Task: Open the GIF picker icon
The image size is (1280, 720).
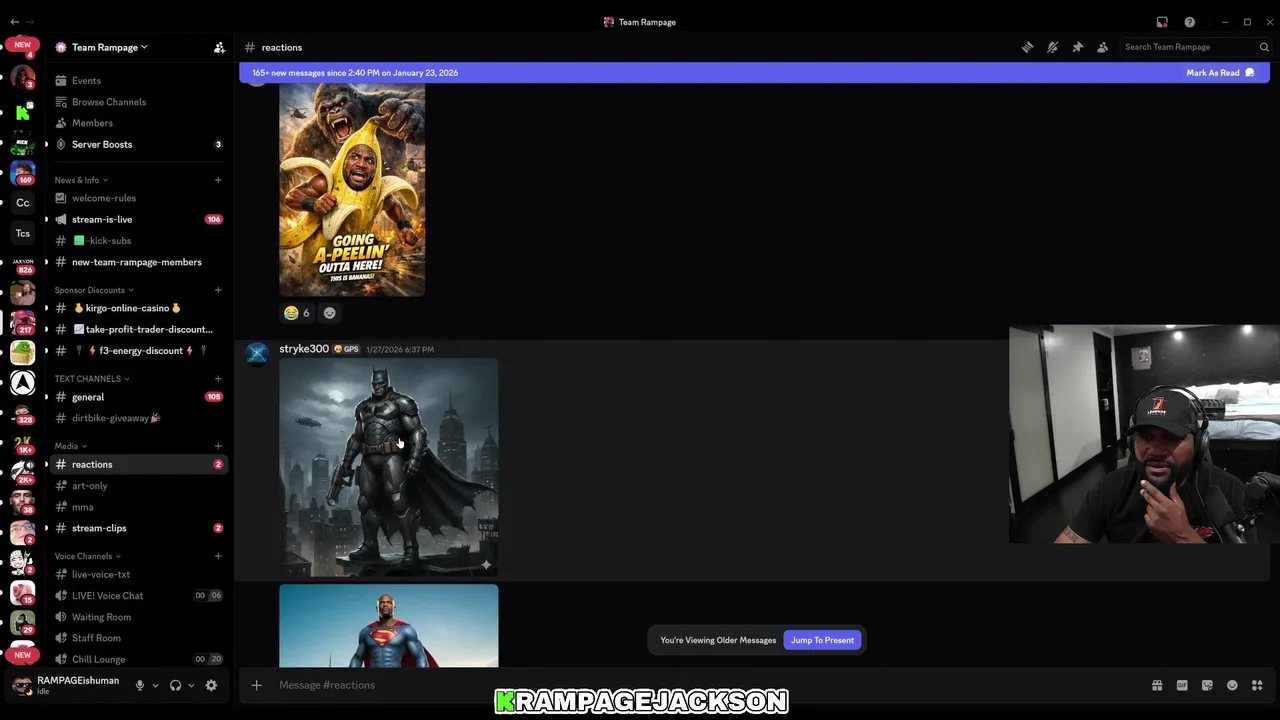Action: (x=1182, y=685)
